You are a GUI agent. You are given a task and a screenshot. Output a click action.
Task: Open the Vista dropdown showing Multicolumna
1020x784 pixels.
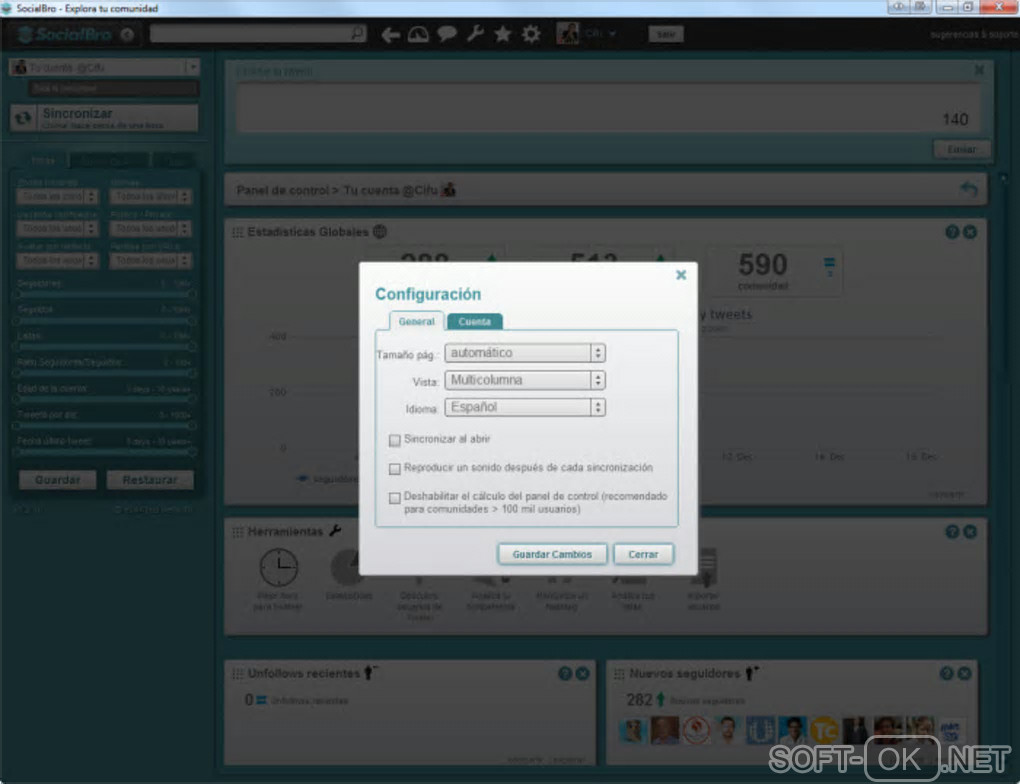click(525, 380)
